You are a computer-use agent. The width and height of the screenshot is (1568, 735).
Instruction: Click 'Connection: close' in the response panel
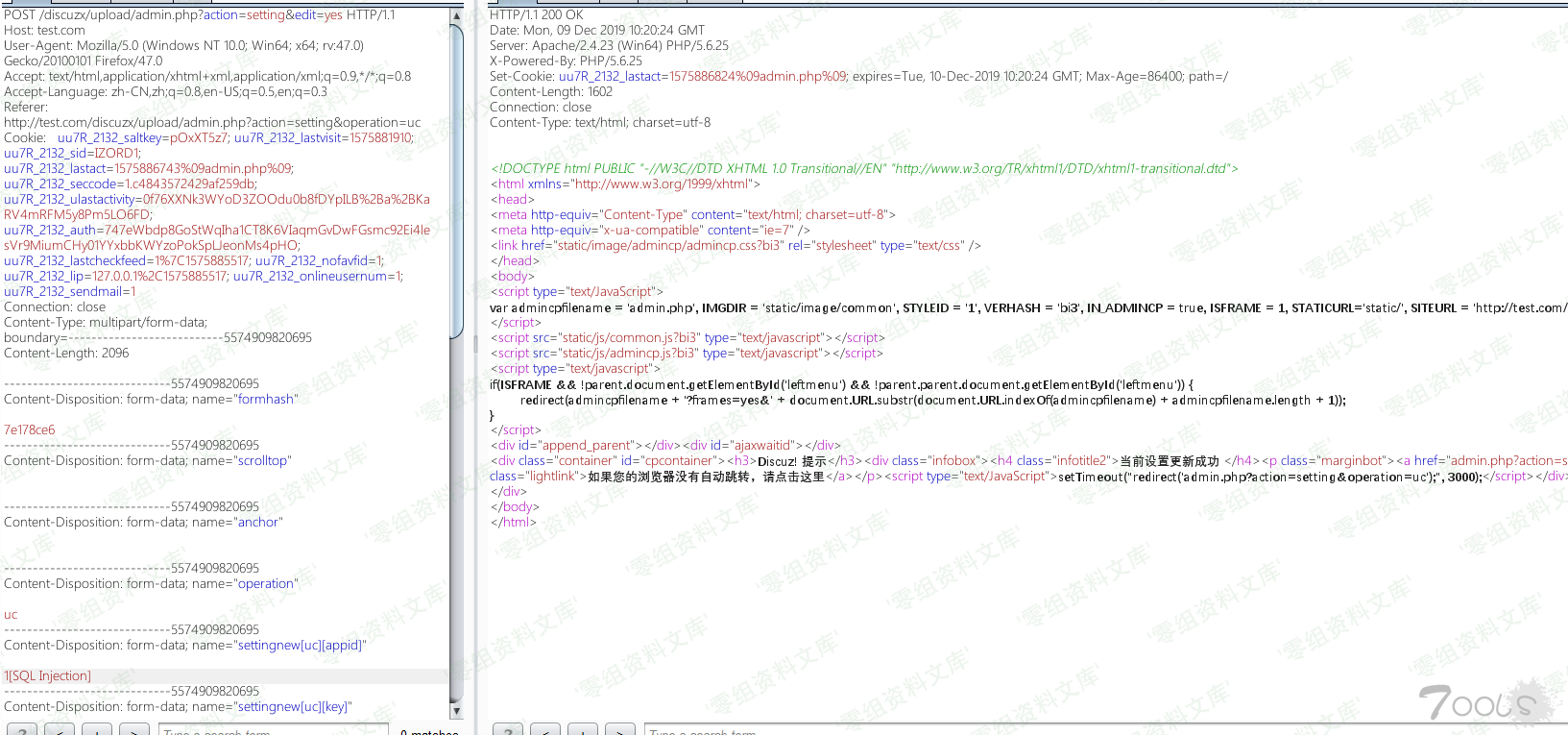pyautogui.click(x=541, y=107)
